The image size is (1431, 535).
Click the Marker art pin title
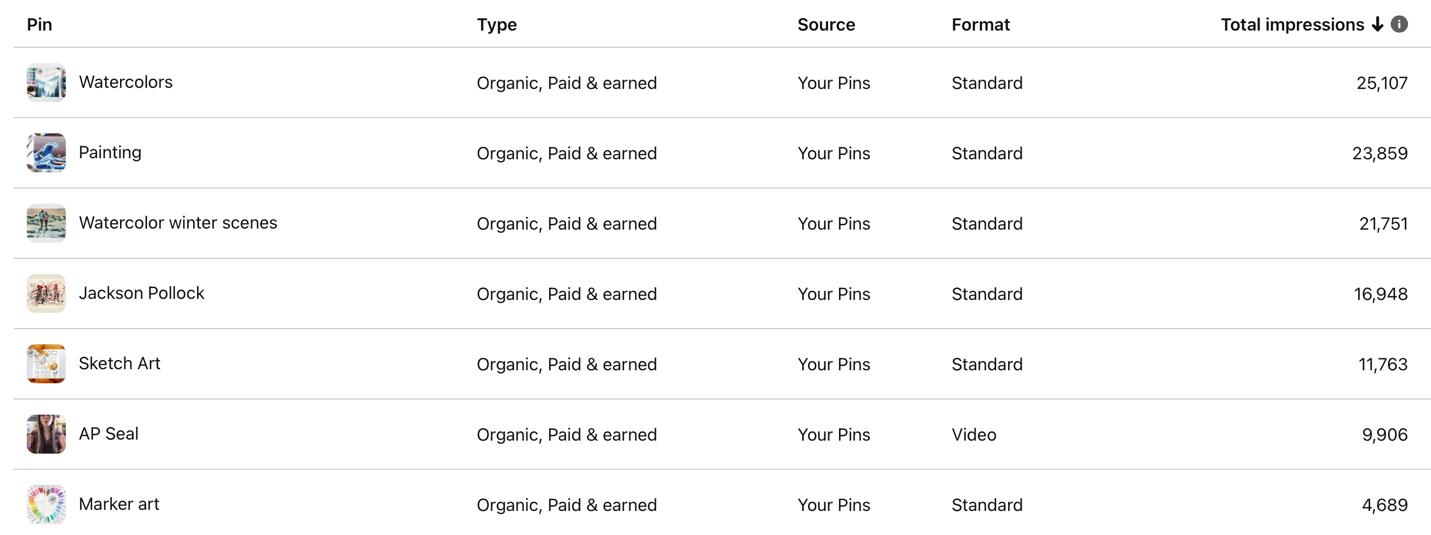[x=119, y=504]
